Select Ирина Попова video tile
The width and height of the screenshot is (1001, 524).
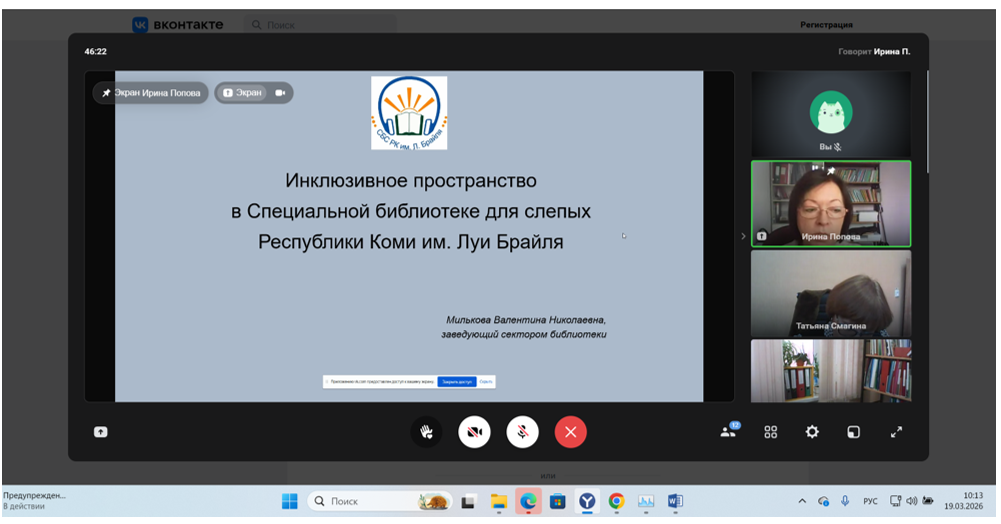point(831,204)
